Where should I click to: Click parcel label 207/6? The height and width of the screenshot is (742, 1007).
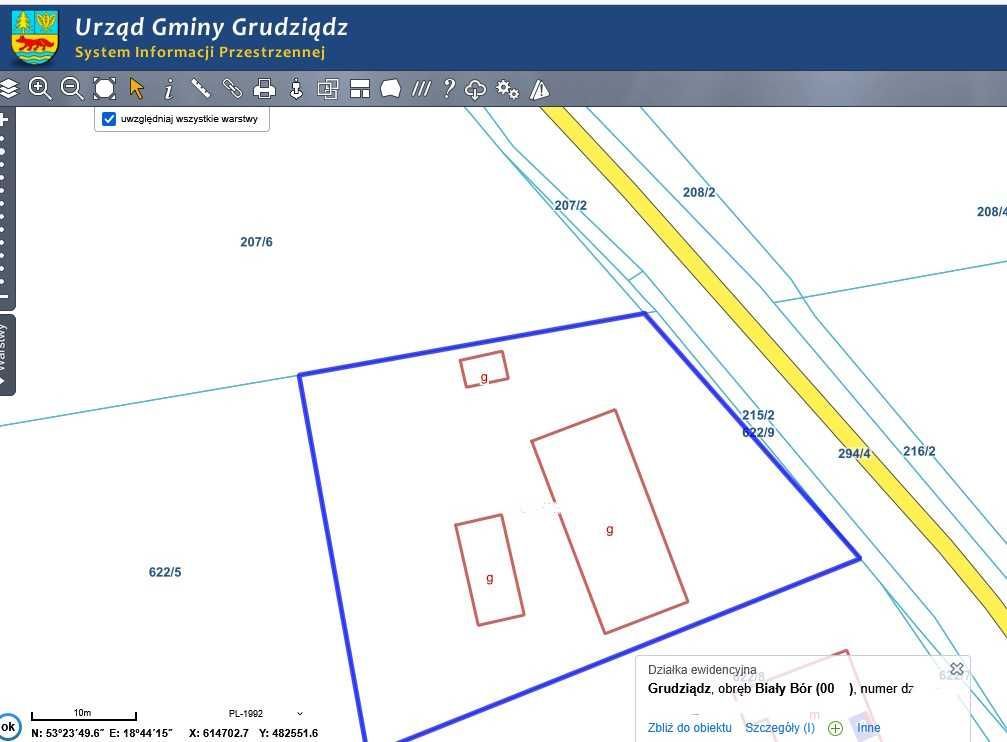click(256, 242)
